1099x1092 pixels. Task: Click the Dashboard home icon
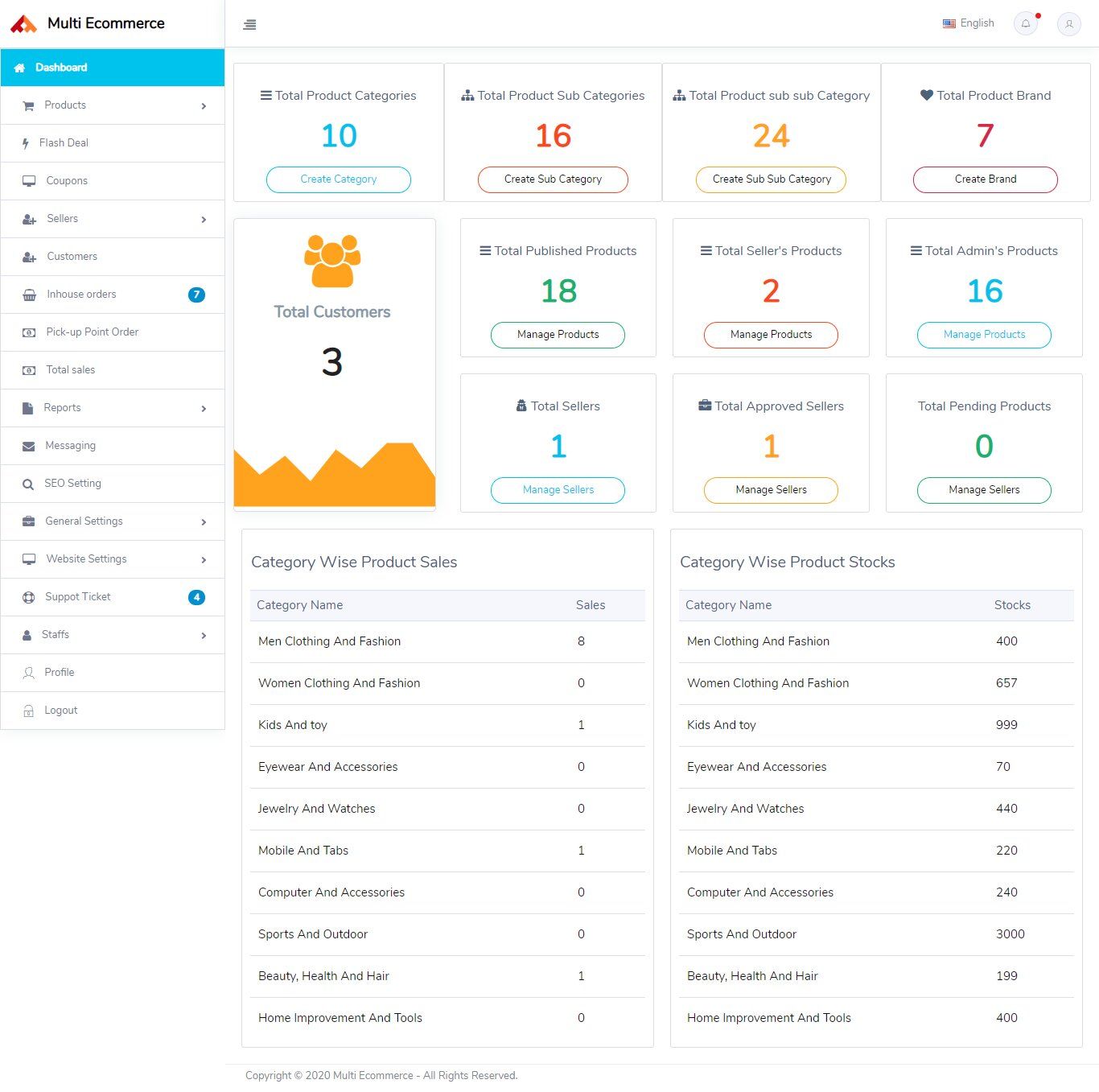19,68
